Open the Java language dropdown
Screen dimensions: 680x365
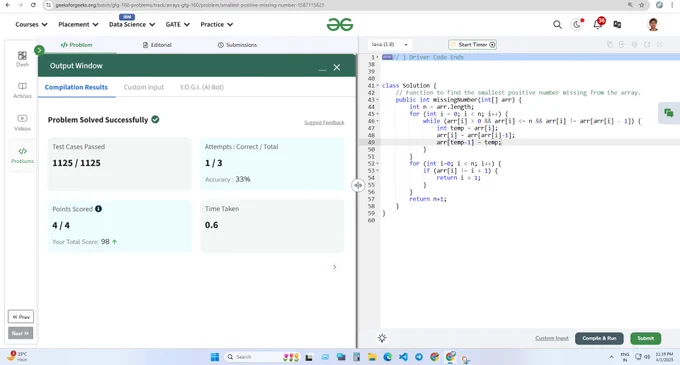[389, 45]
